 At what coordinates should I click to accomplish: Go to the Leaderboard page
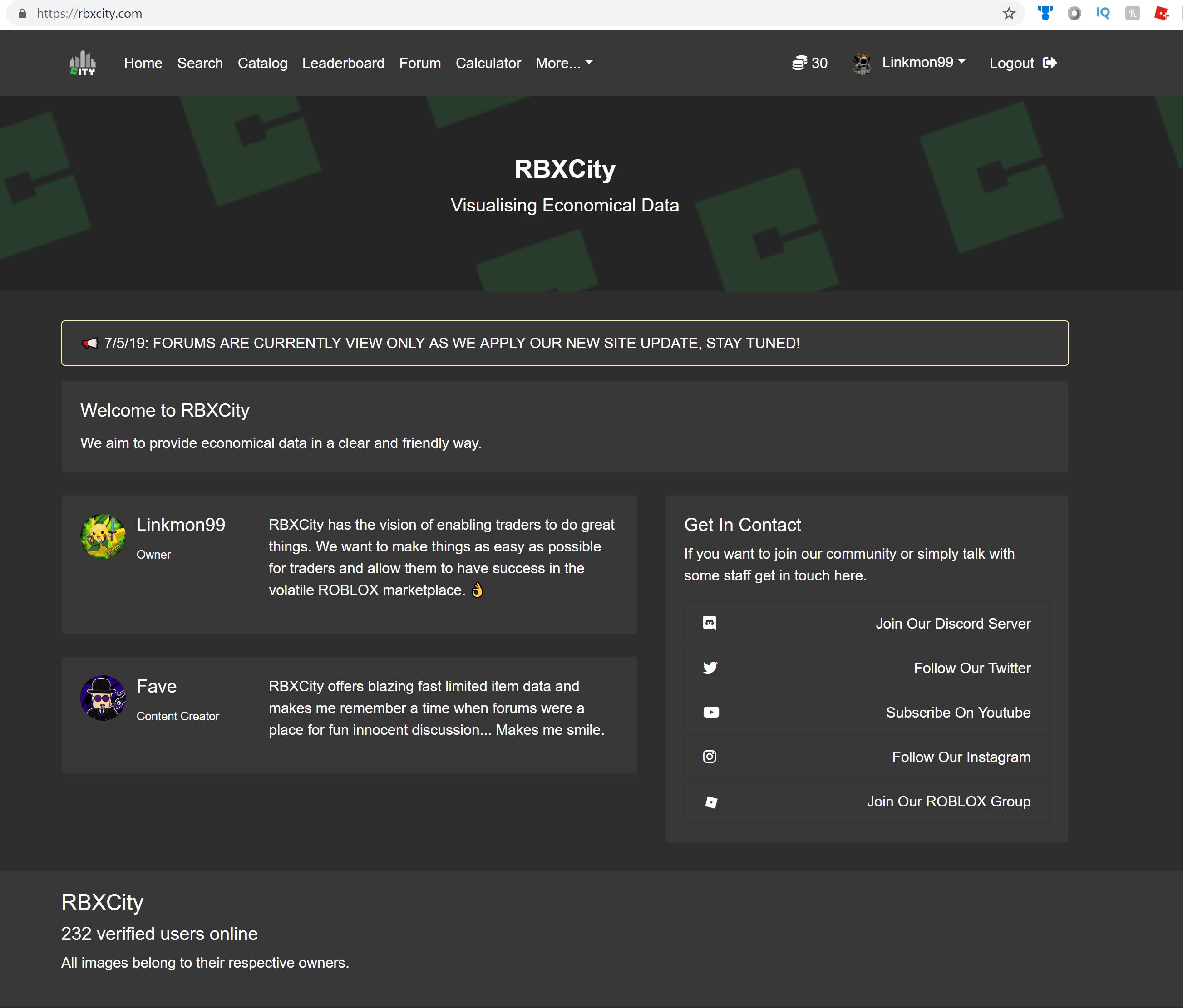pos(343,63)
